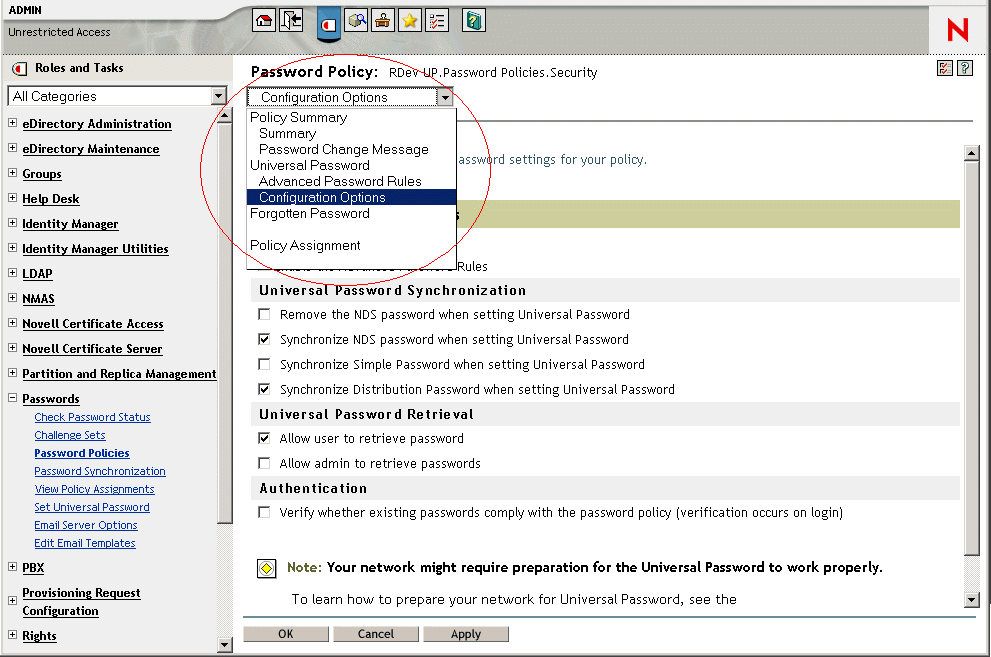Uncheck Synchronize Distribution Password checkbox
This screenshot has width=991, height=657.
pos(265,389)
